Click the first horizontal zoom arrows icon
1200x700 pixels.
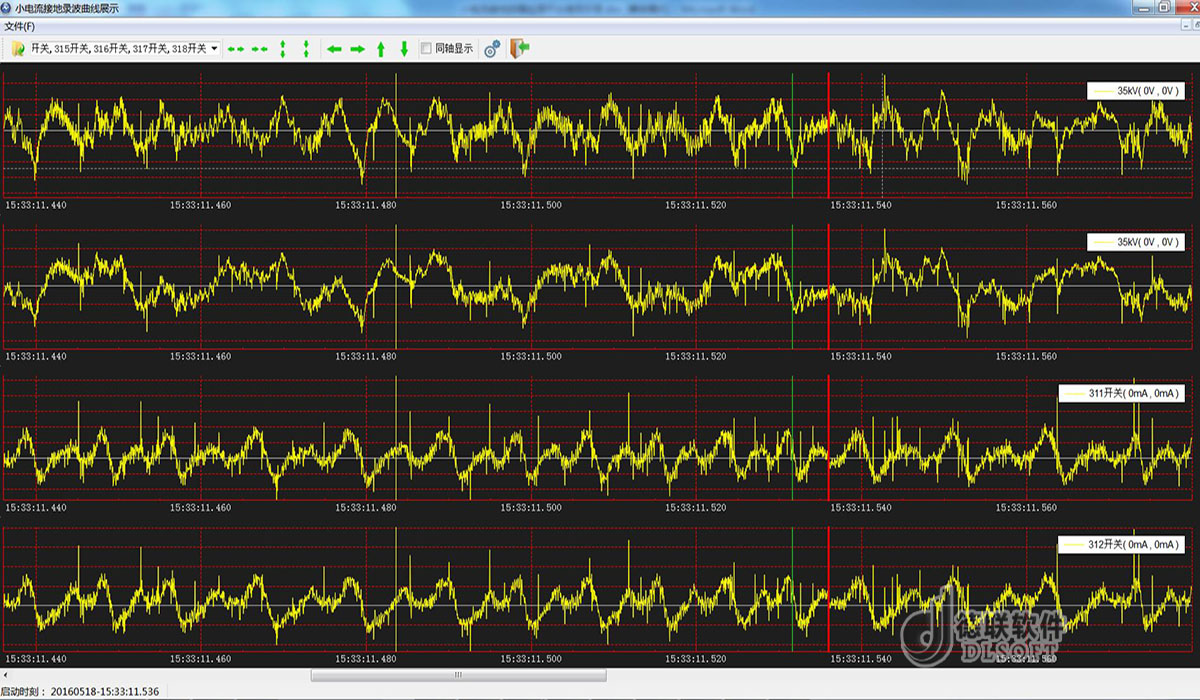click(236, 48)
